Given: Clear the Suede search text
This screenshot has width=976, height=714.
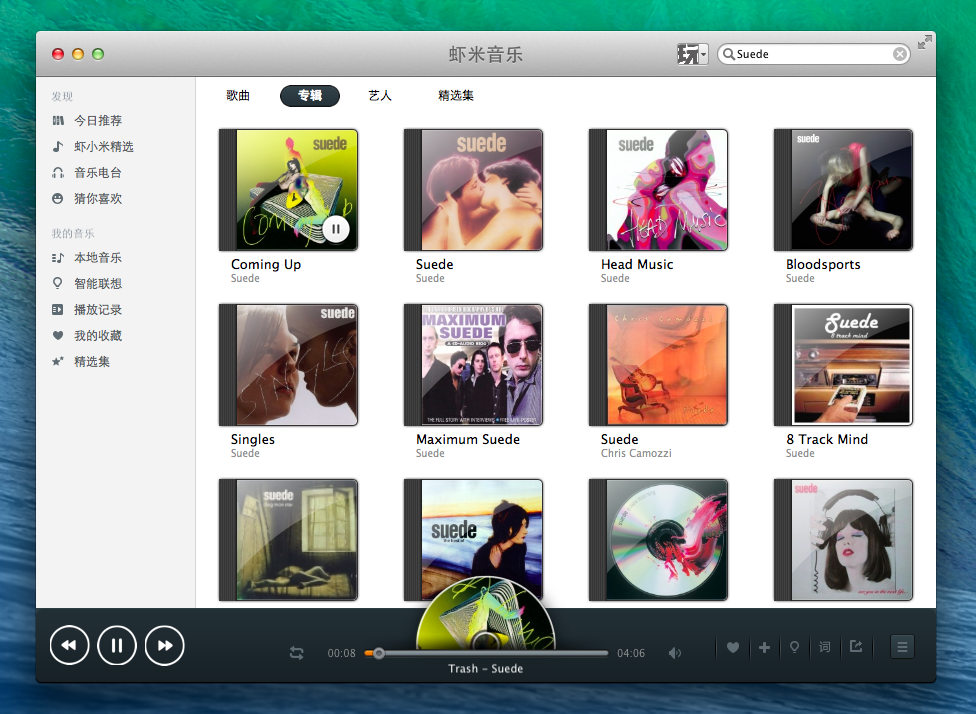Looking at the screenshot, I should click(x=899, y=54).
